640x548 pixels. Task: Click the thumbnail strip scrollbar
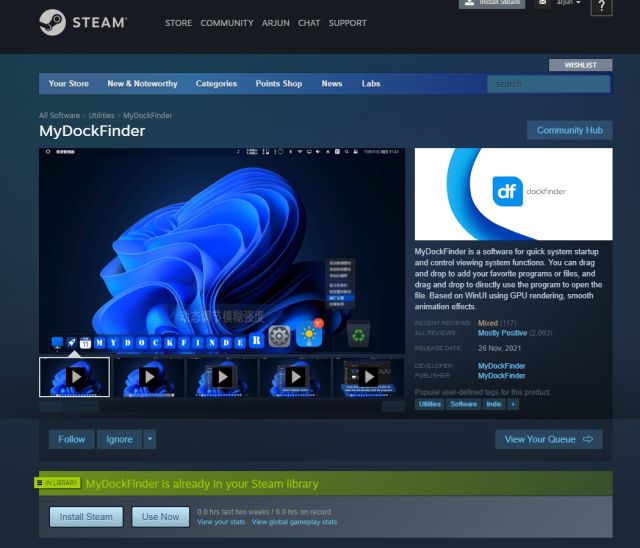222,406
